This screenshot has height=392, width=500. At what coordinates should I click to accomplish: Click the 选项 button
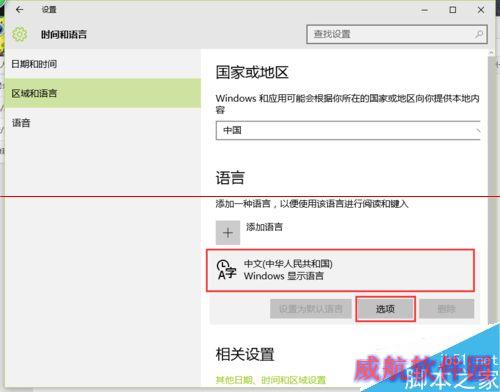385,309
